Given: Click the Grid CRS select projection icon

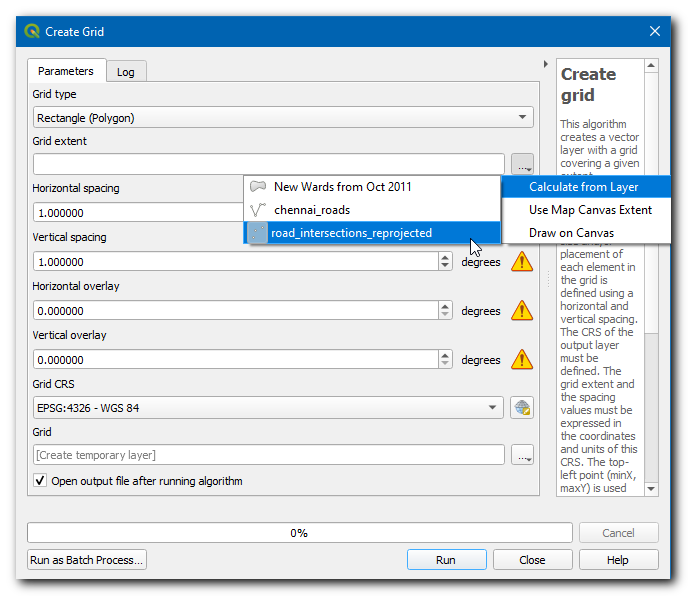Looking at the screenshot, I should (521, 407).
